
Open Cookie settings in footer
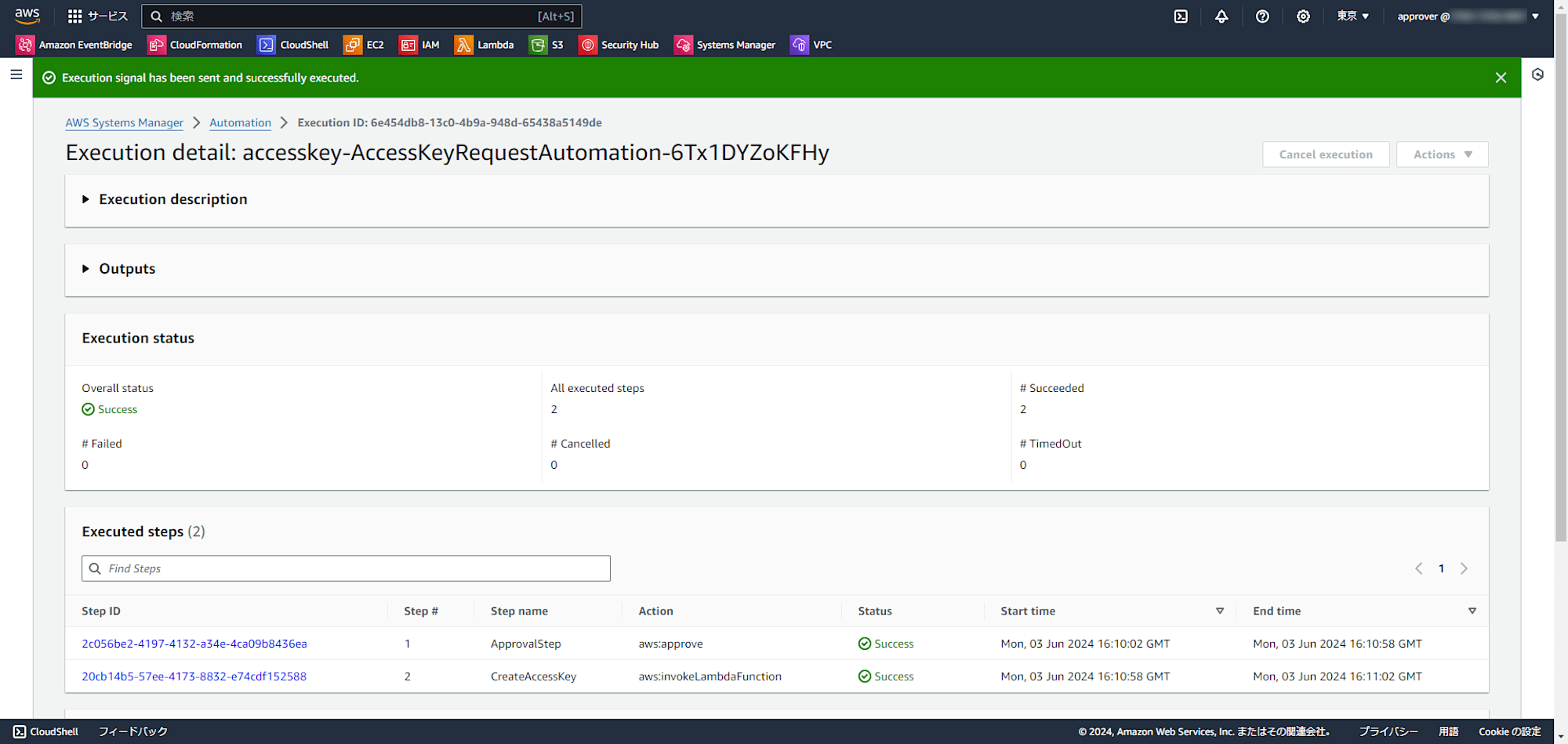(1509, 731)
